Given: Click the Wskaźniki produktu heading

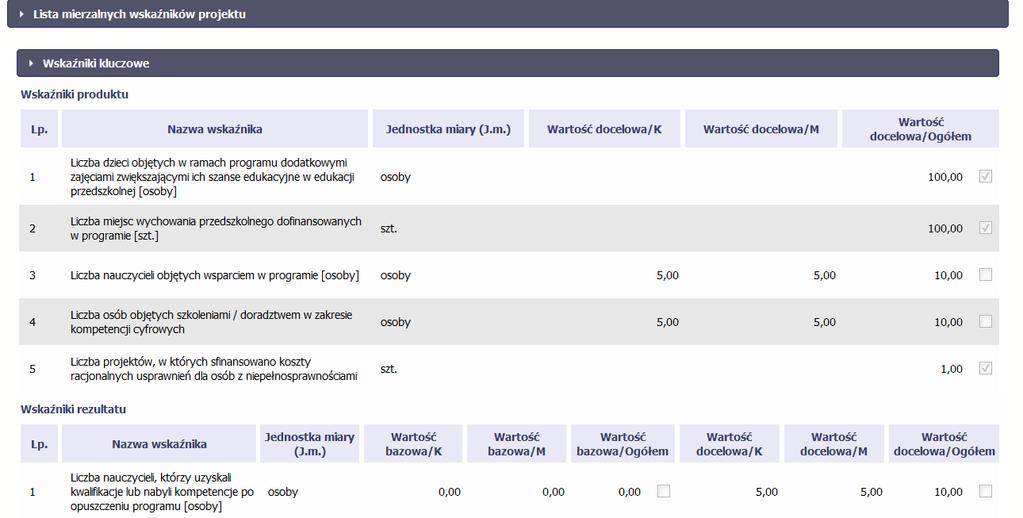Looking at the screenshot, I should (74, 95).
